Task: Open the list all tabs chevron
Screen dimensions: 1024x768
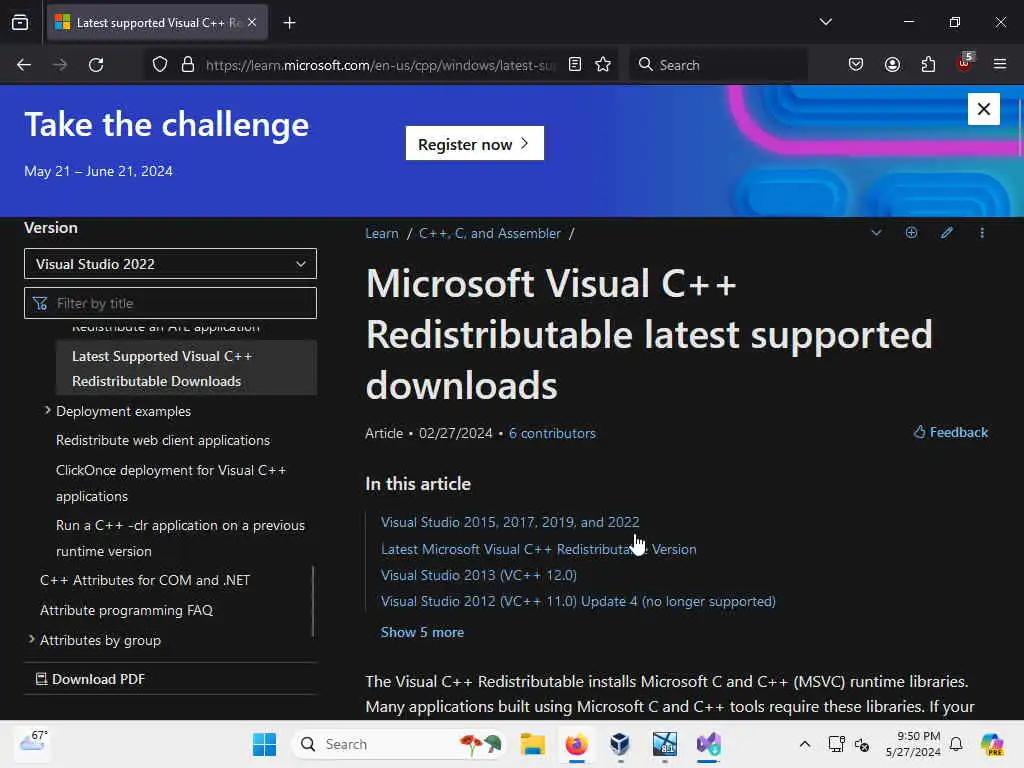Action: (825, 22)
